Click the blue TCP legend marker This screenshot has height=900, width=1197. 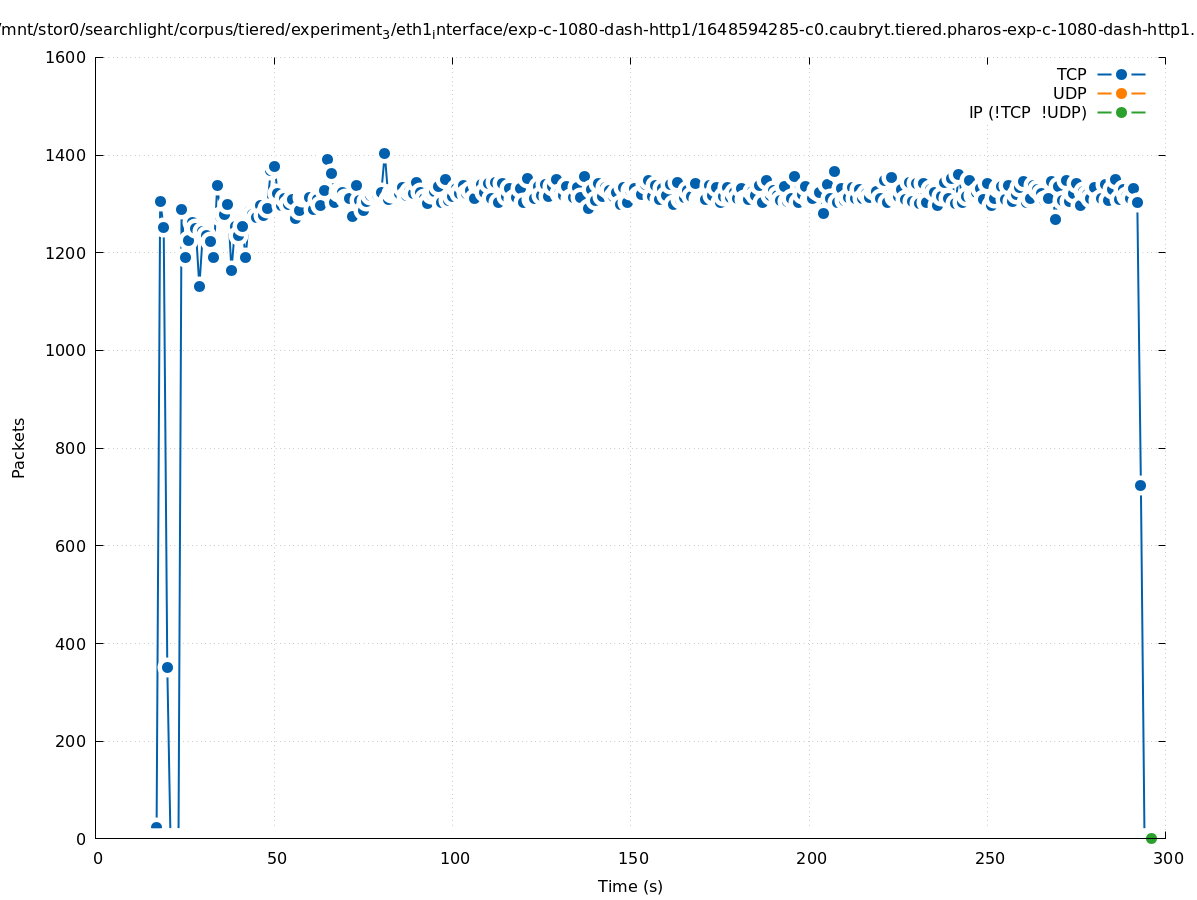1121,74
